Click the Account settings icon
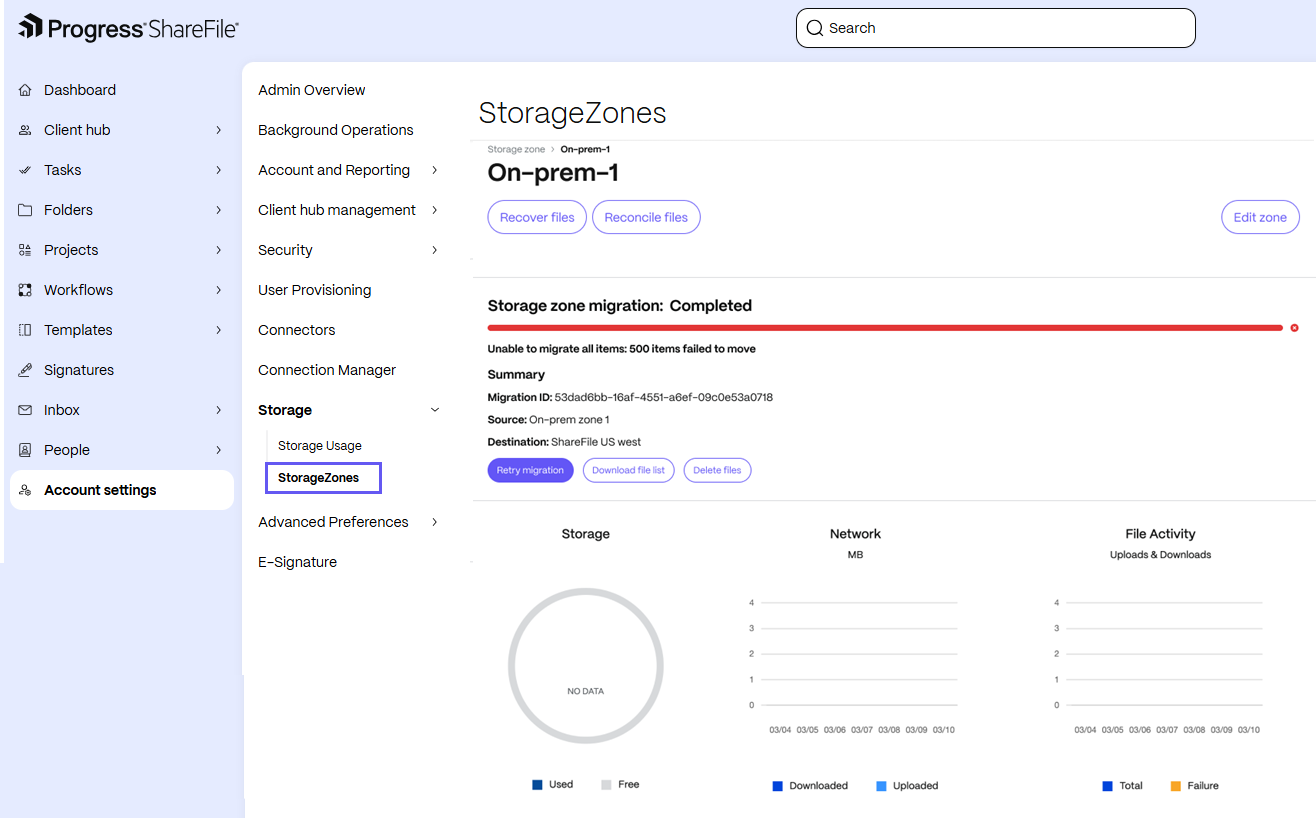This screenshot has width=1316, height=818. point(25,490)
